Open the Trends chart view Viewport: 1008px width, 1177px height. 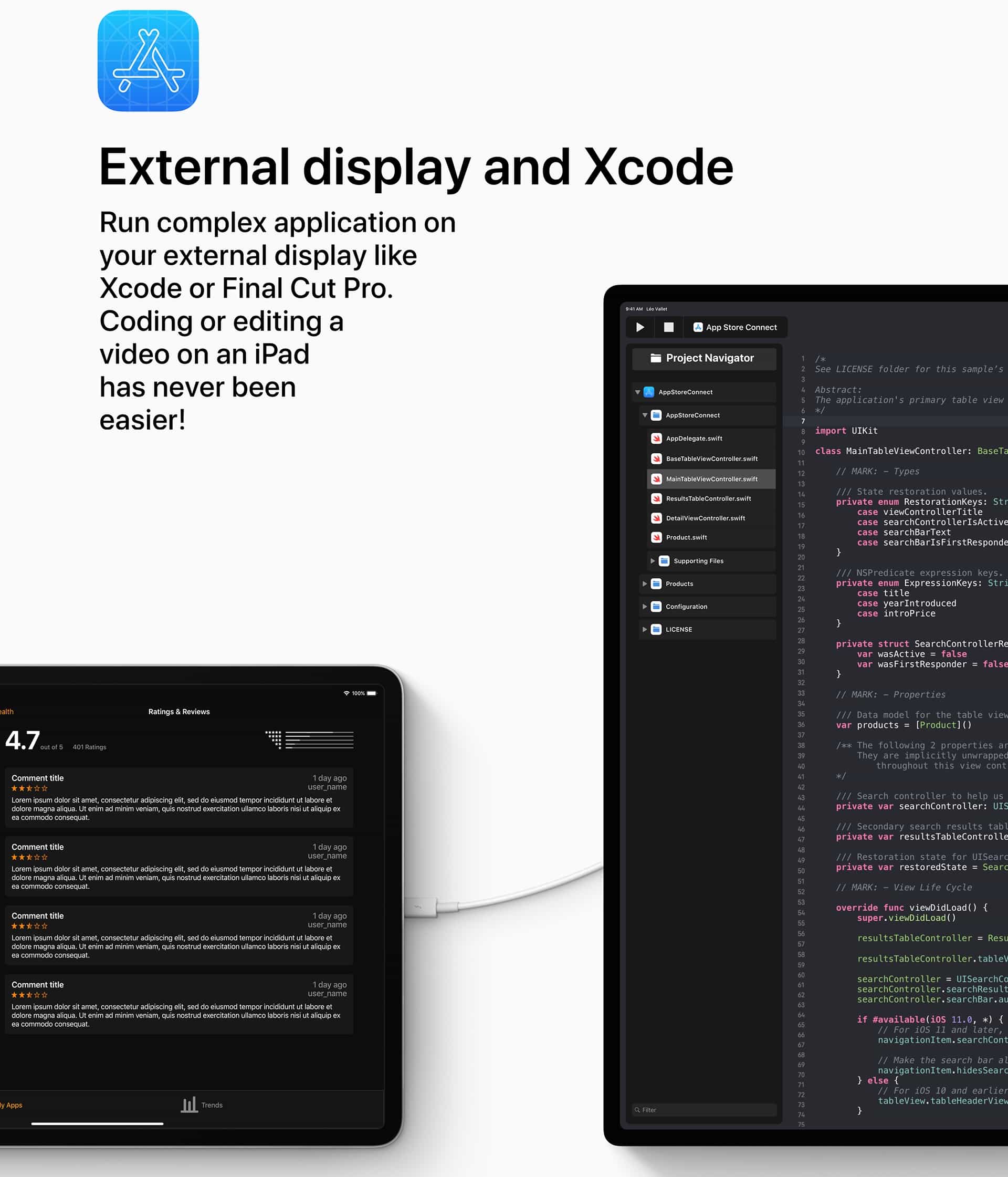tap(202, 1105)
